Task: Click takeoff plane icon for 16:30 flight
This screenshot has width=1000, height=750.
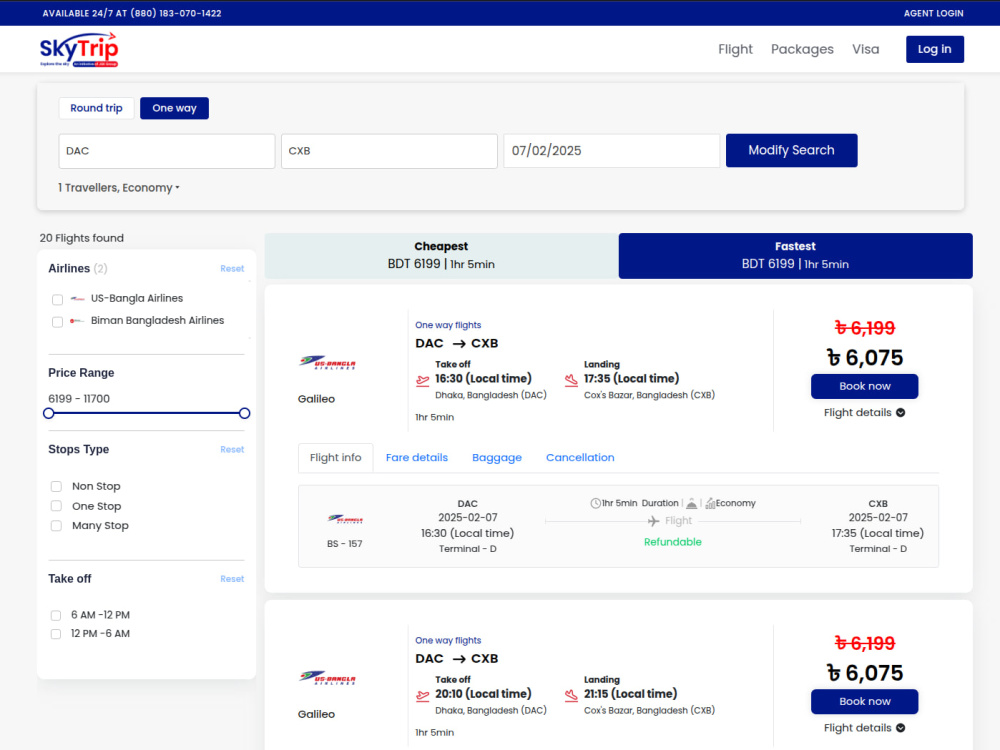Action: 423,381
